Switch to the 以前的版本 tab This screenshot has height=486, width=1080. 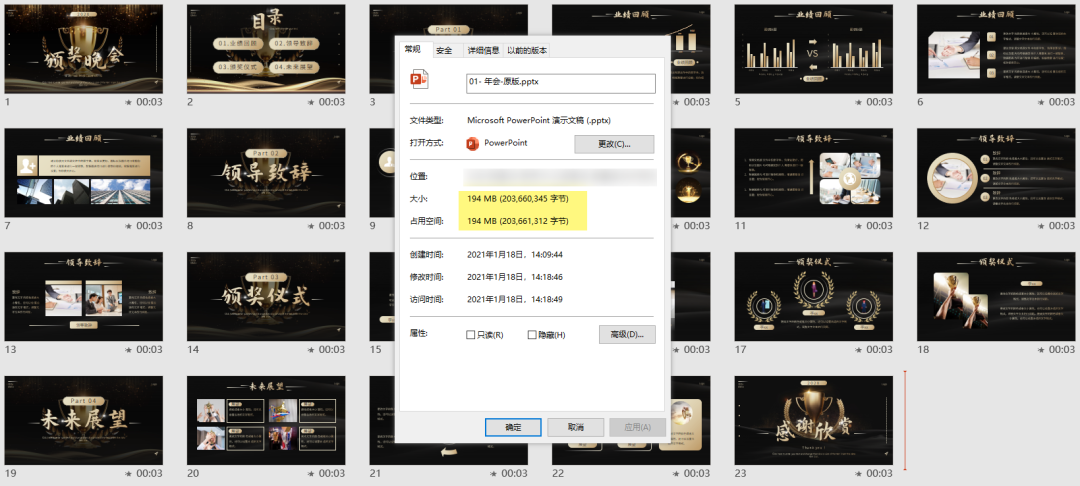click(x=527, y=50)
